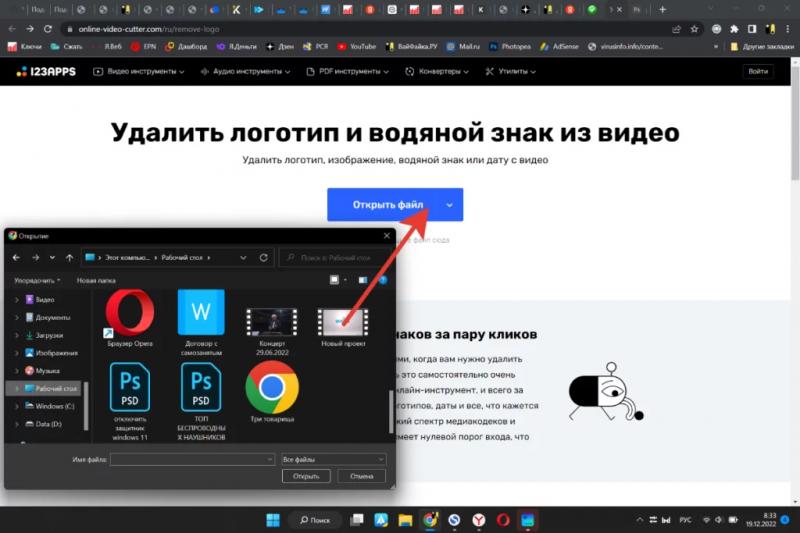Click the Имя файла input field
Viewport: 800px width, 533px height.
pyautogui.click(x=192, y=460)
